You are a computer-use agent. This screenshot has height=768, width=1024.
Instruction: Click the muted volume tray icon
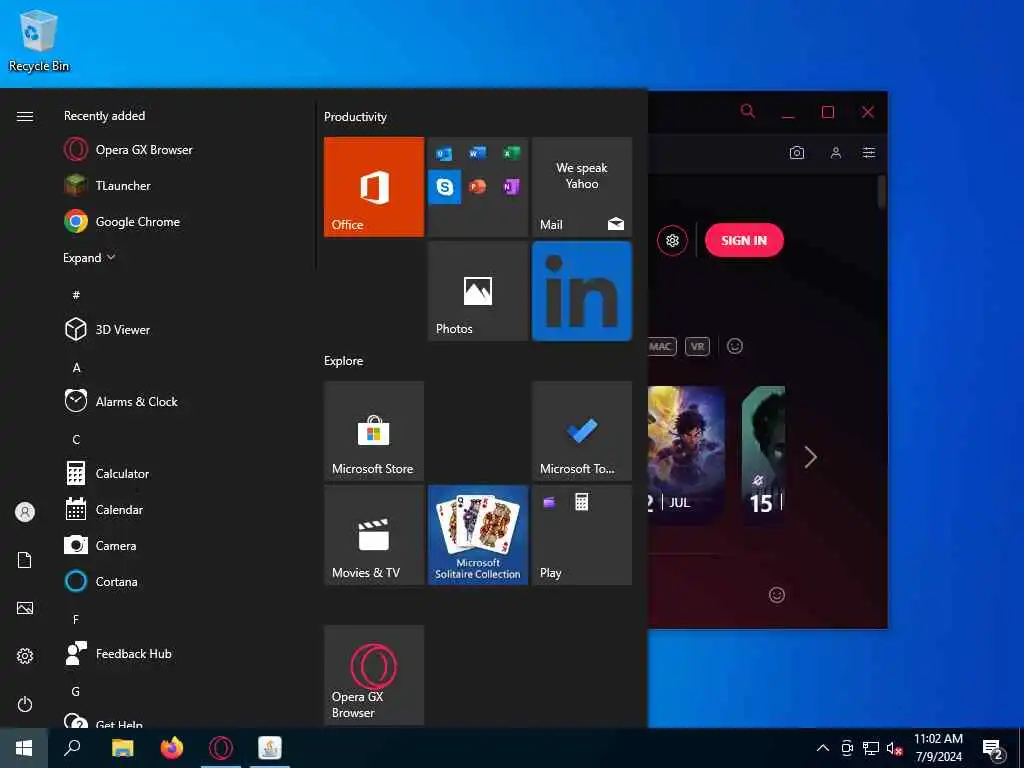tap(894, 748)
